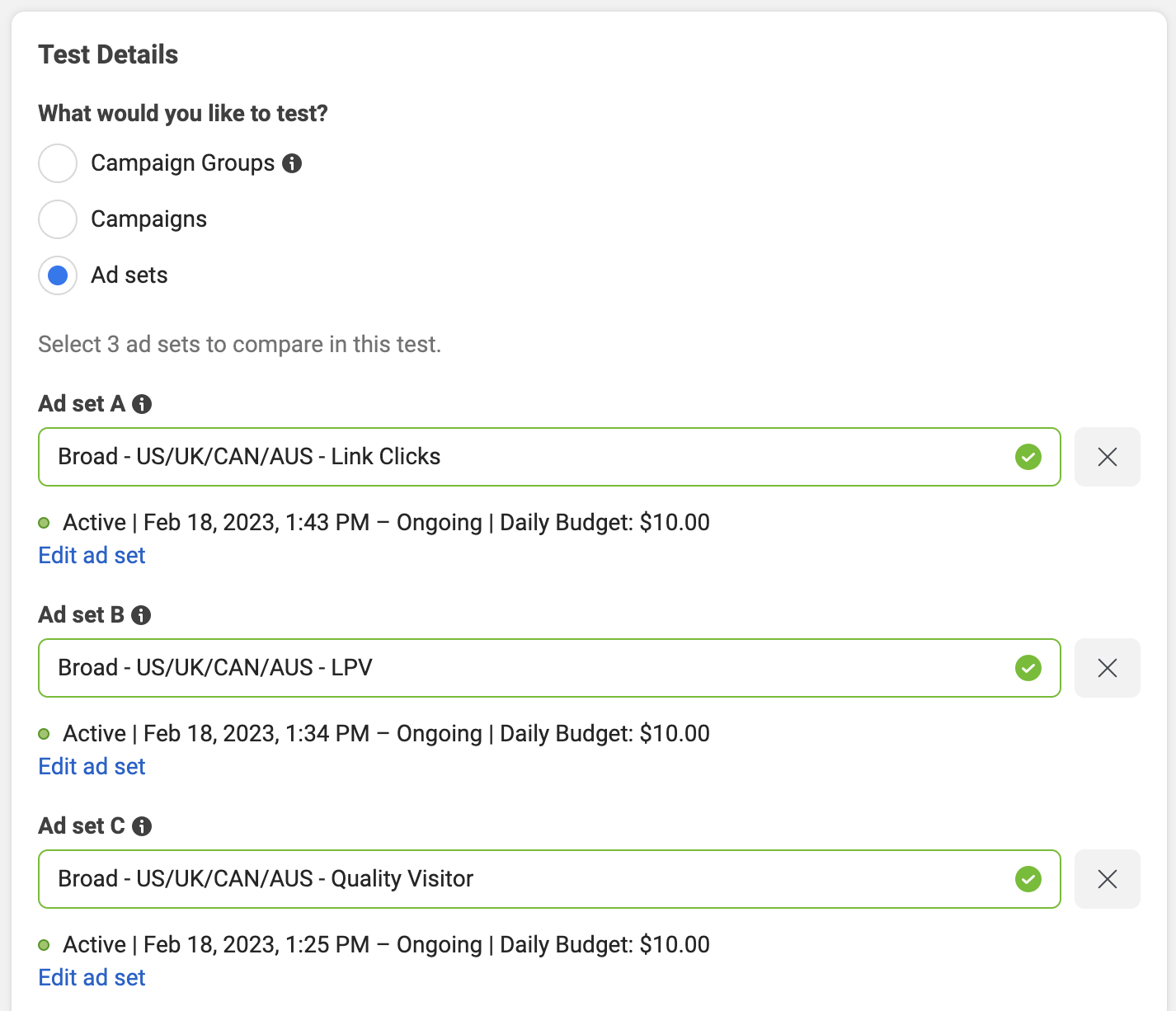Click the active status dot for Ad set A

[x=45, y=523]
